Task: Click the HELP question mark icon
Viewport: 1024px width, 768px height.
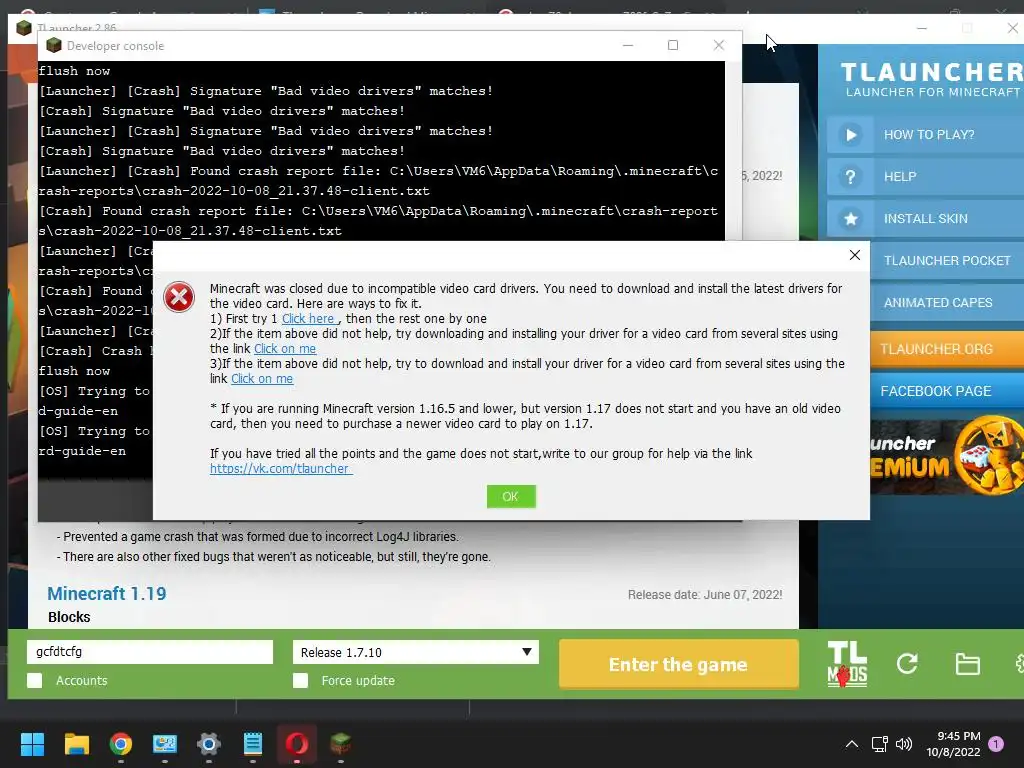Action: coord(850,177)
